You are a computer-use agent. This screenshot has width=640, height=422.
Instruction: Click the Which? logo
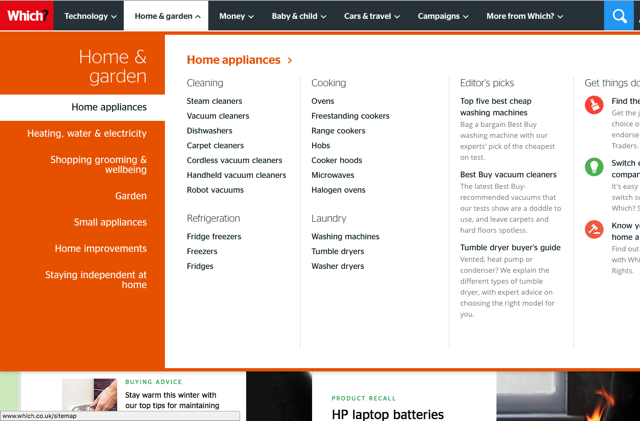coord(26,16)
